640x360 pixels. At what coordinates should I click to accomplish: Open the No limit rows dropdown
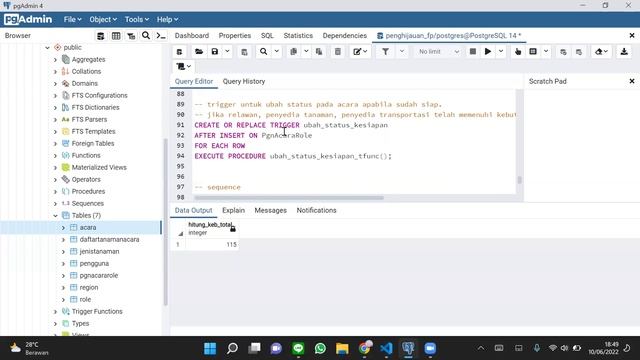click(439, 52)
